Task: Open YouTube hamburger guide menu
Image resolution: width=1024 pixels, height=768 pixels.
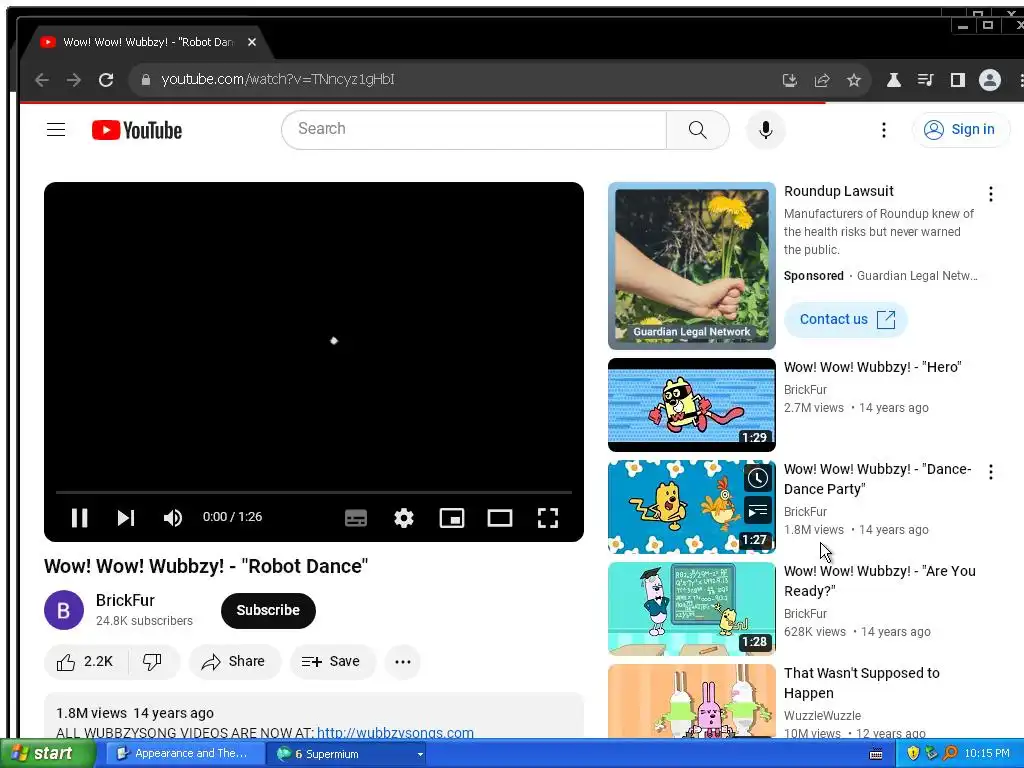Action: pos(56,129)
